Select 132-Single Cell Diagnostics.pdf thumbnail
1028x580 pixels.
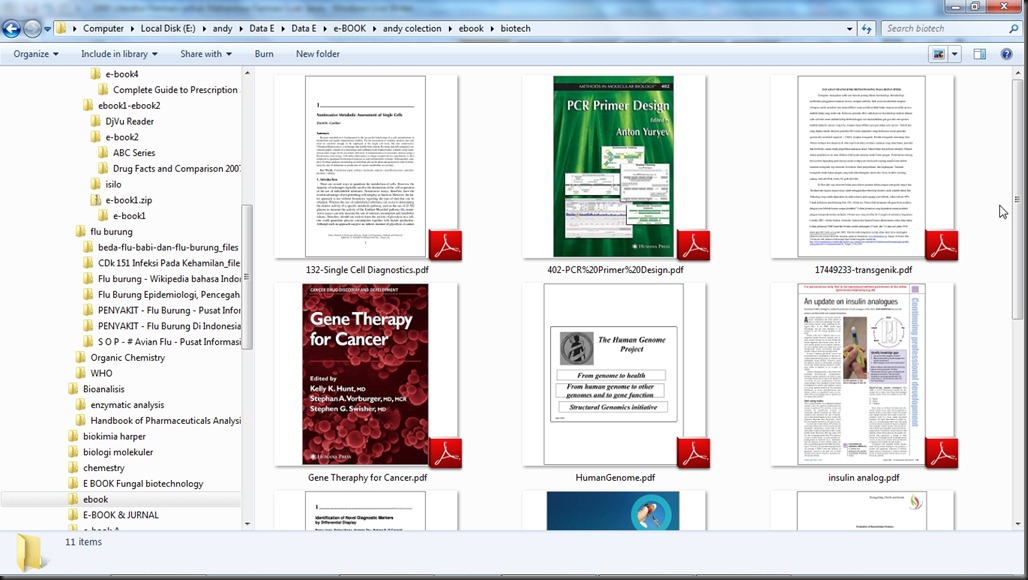[365, 166]
